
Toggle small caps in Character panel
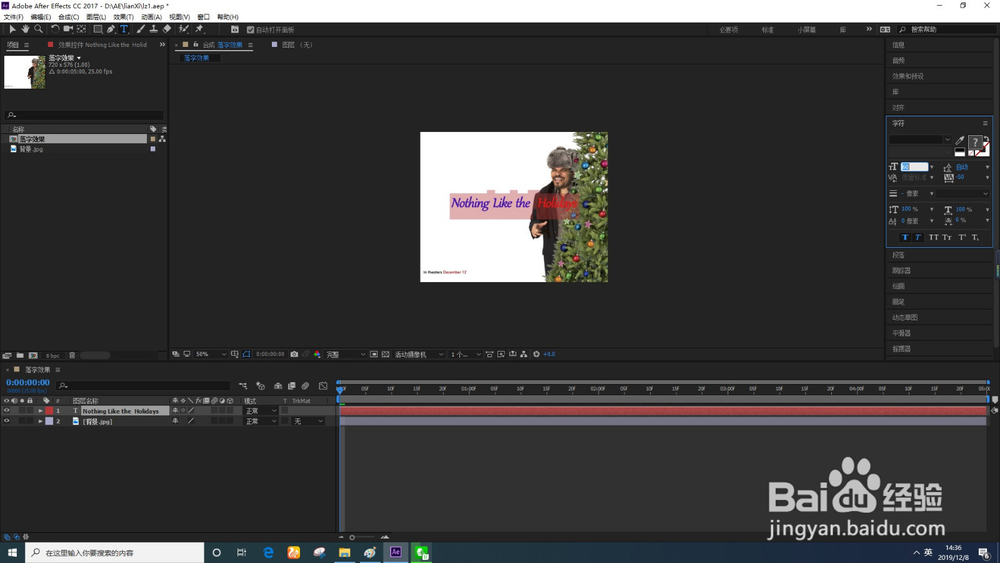point(947,237)
